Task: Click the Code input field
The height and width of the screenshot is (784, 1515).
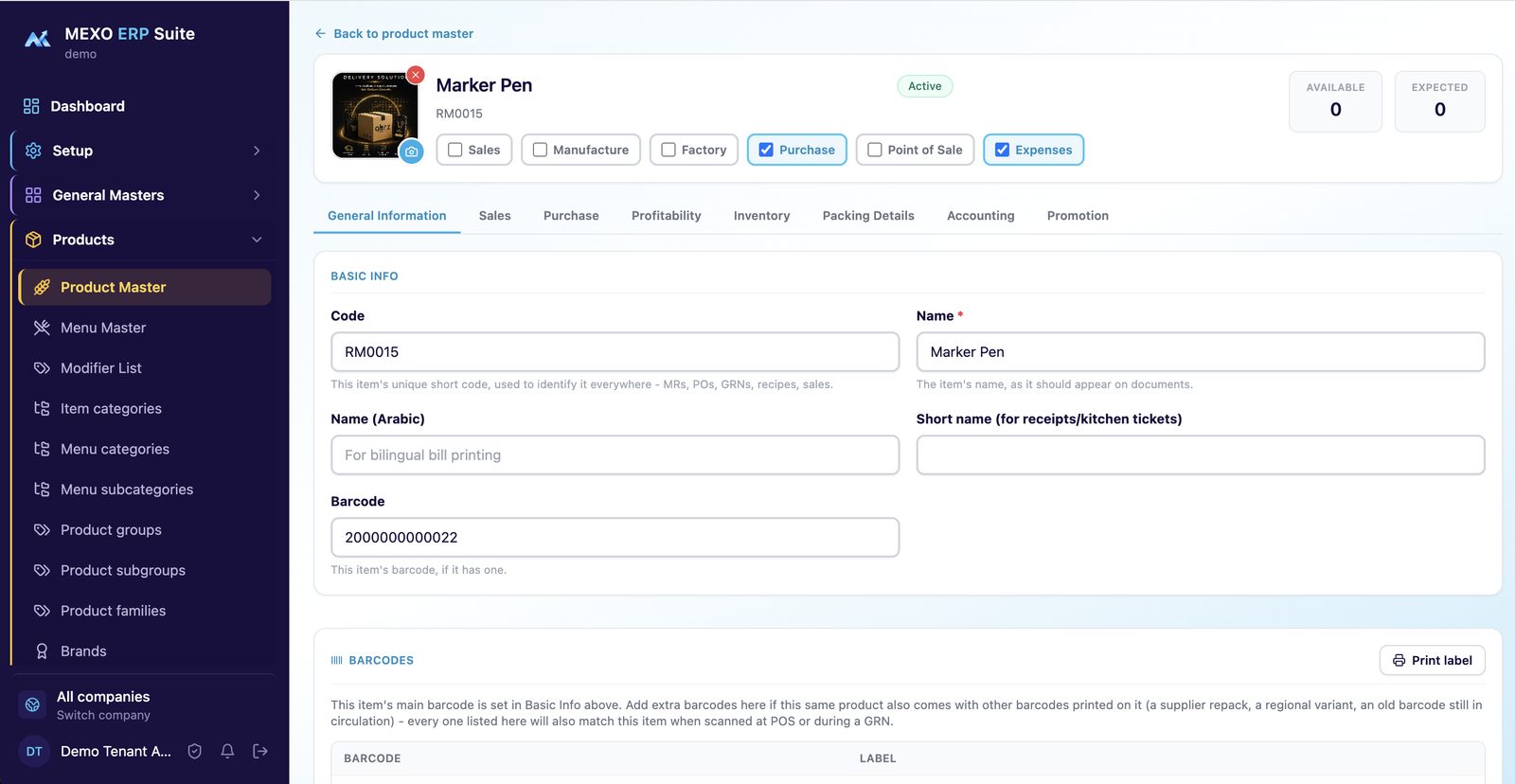Action: point(615,351)
